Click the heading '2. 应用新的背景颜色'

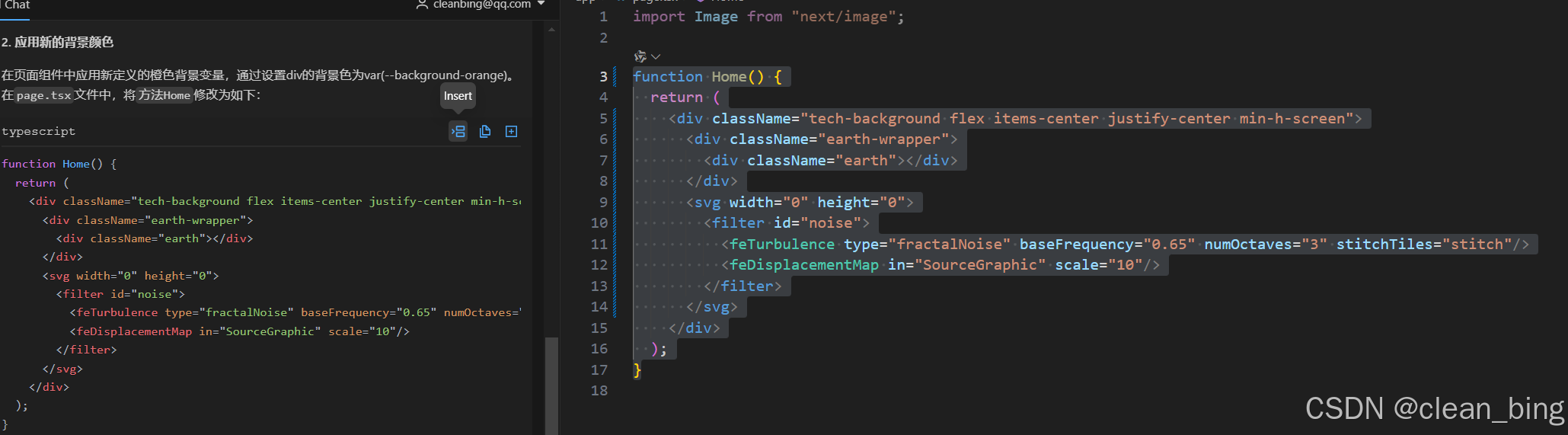pyautogui.click(x=57, y=42)
